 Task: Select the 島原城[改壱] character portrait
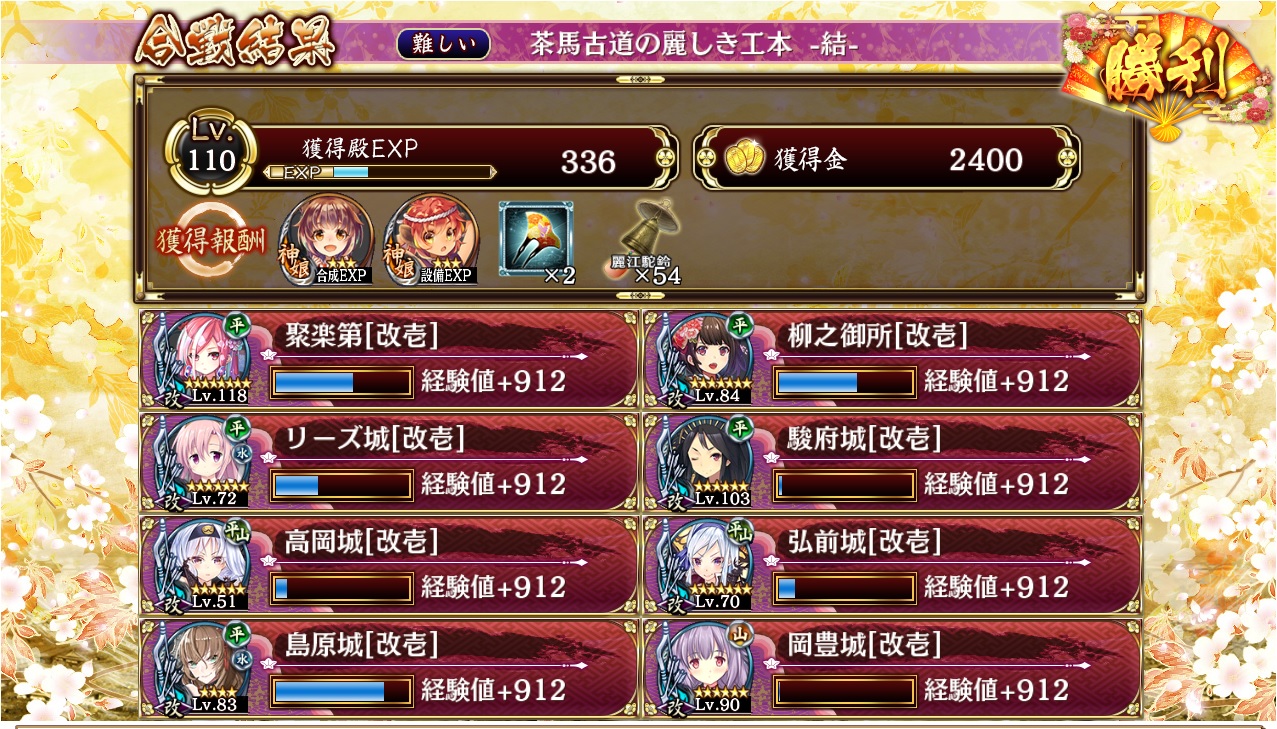200,670
